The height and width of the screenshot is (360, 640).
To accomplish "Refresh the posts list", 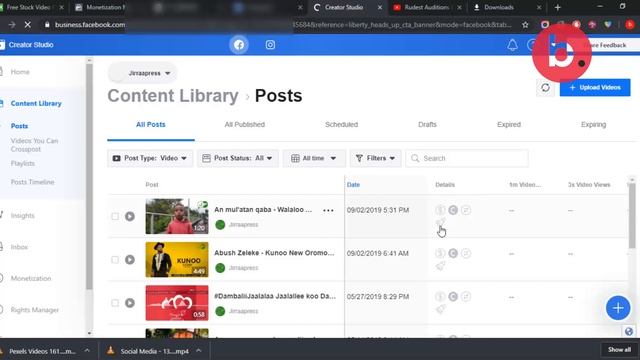I will (x=545, y=87).
